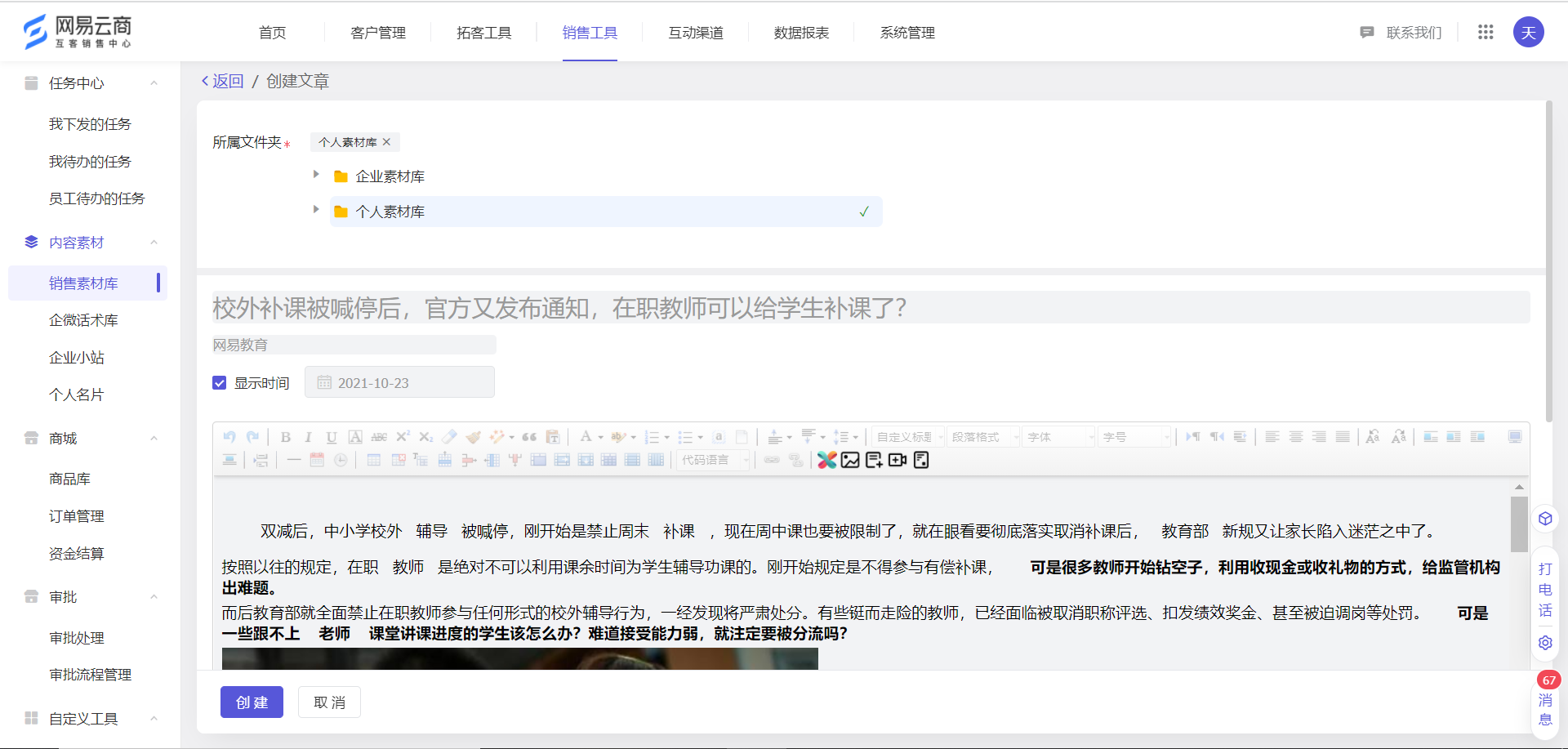
Task: Go back via 返回 link
Action: point(222,81)
